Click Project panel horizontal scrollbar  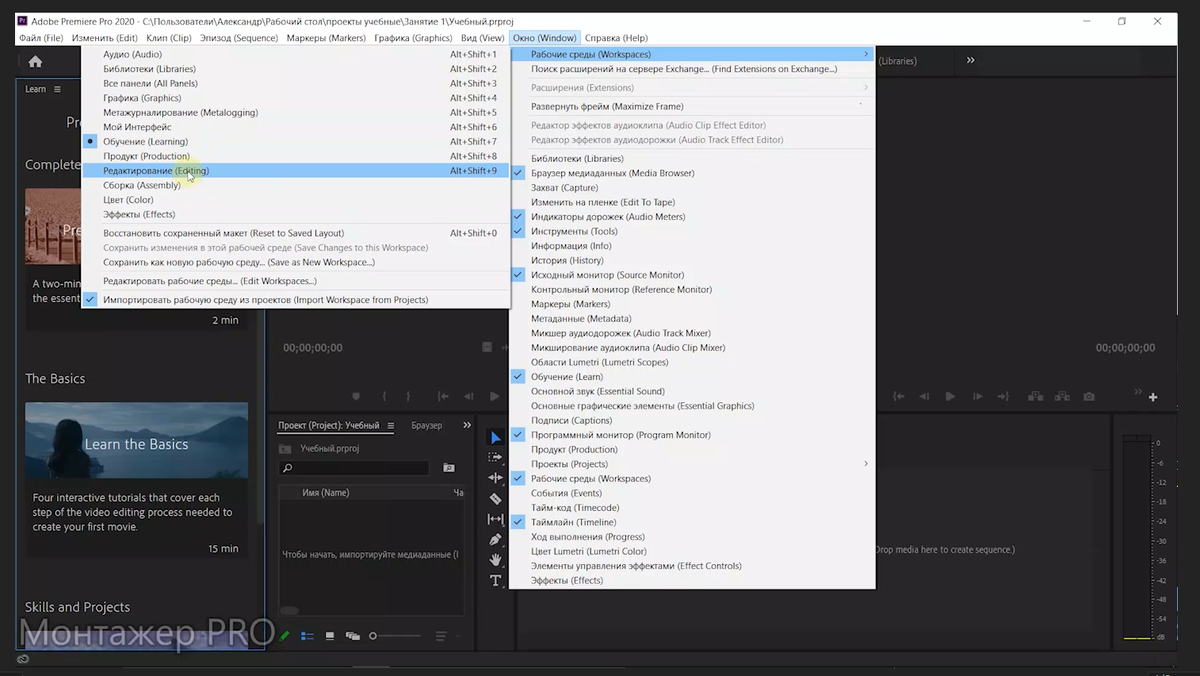pos(289,611)
